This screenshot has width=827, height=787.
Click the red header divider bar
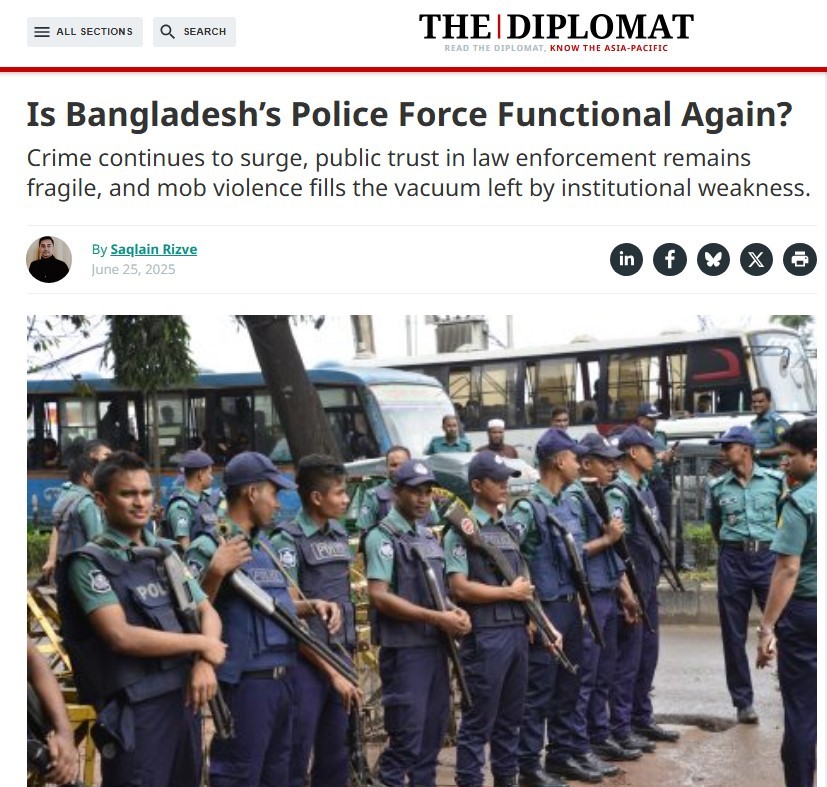pos(414,69)
